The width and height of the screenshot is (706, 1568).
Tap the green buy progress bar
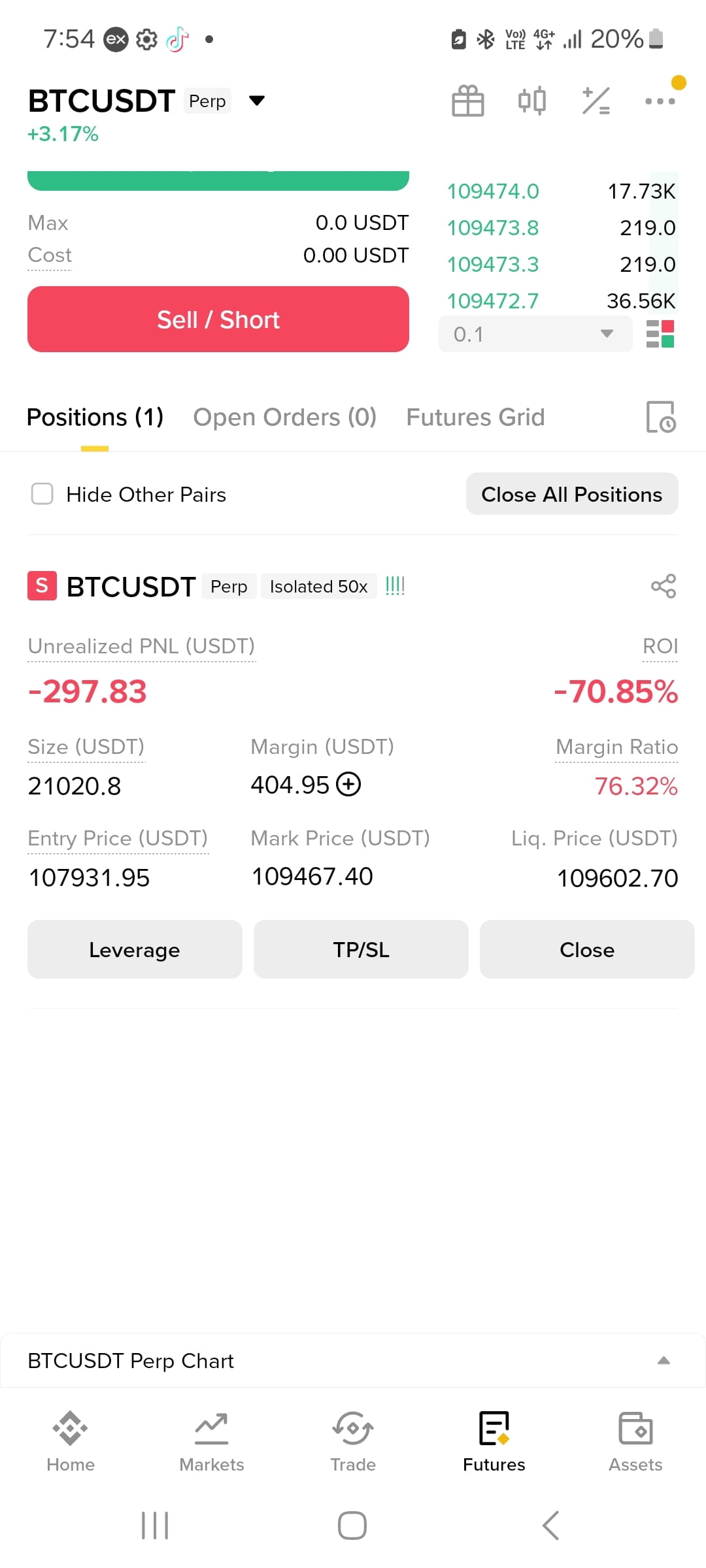[218, 180]
